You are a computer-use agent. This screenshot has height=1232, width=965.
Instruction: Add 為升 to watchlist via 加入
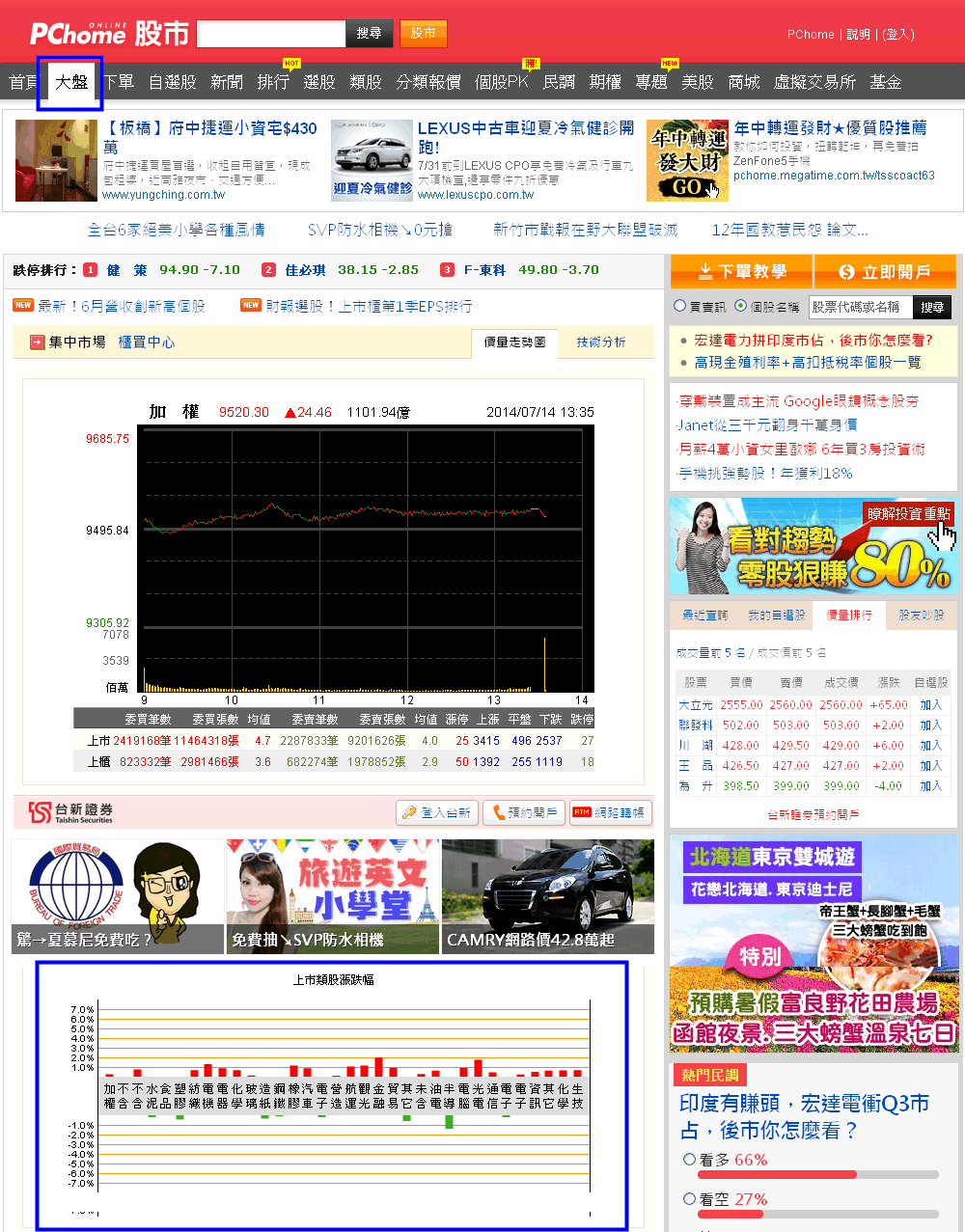coord(930,786)
